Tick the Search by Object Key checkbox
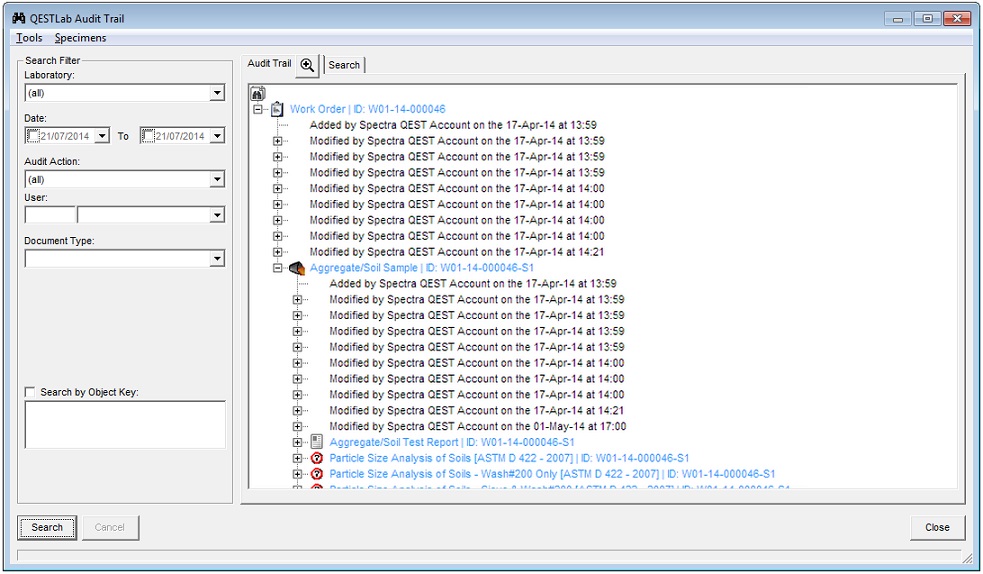 [x=31, y=392]
